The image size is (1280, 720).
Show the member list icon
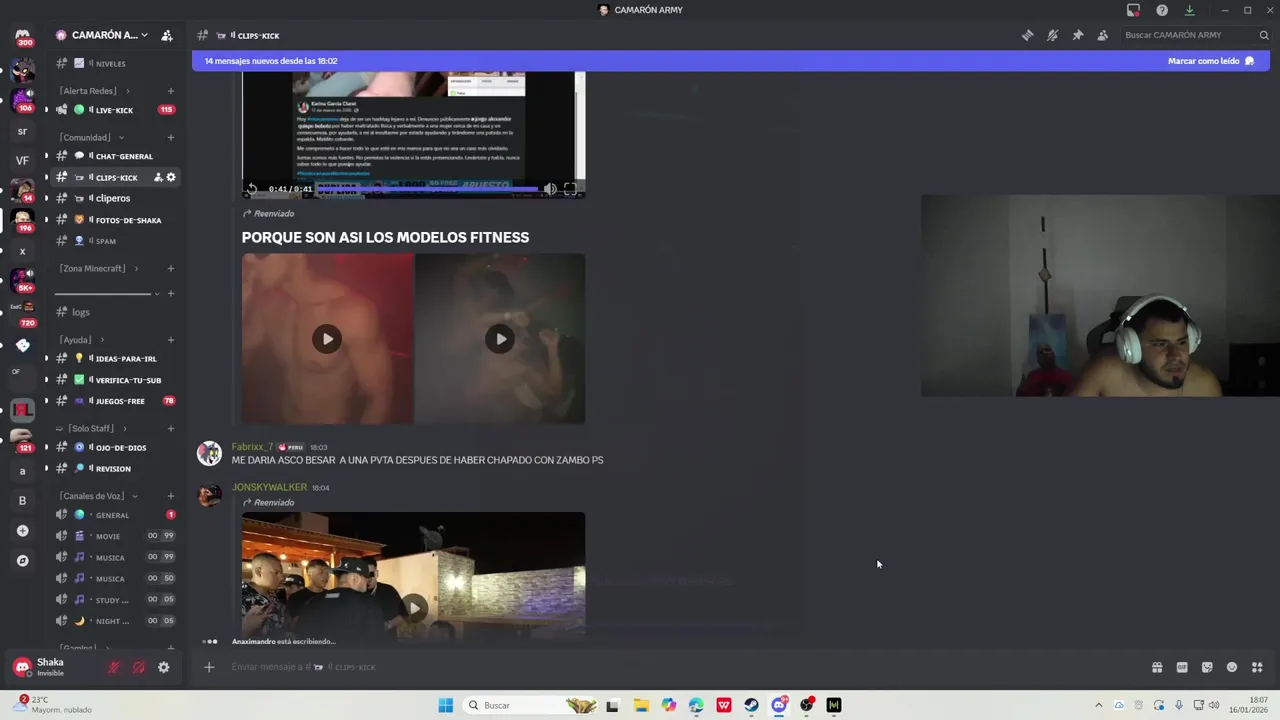[x=1102, y=35]
